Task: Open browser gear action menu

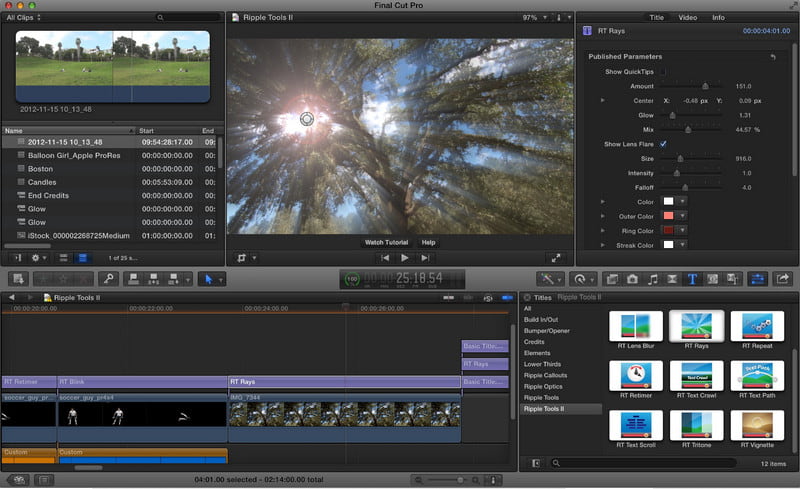Action: [x=38, y=258]
